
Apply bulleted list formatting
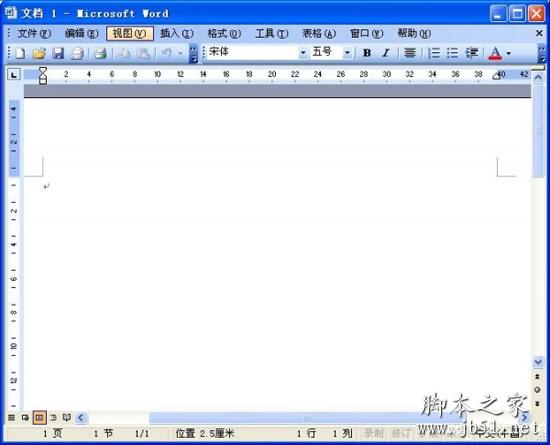pos(452,53)
